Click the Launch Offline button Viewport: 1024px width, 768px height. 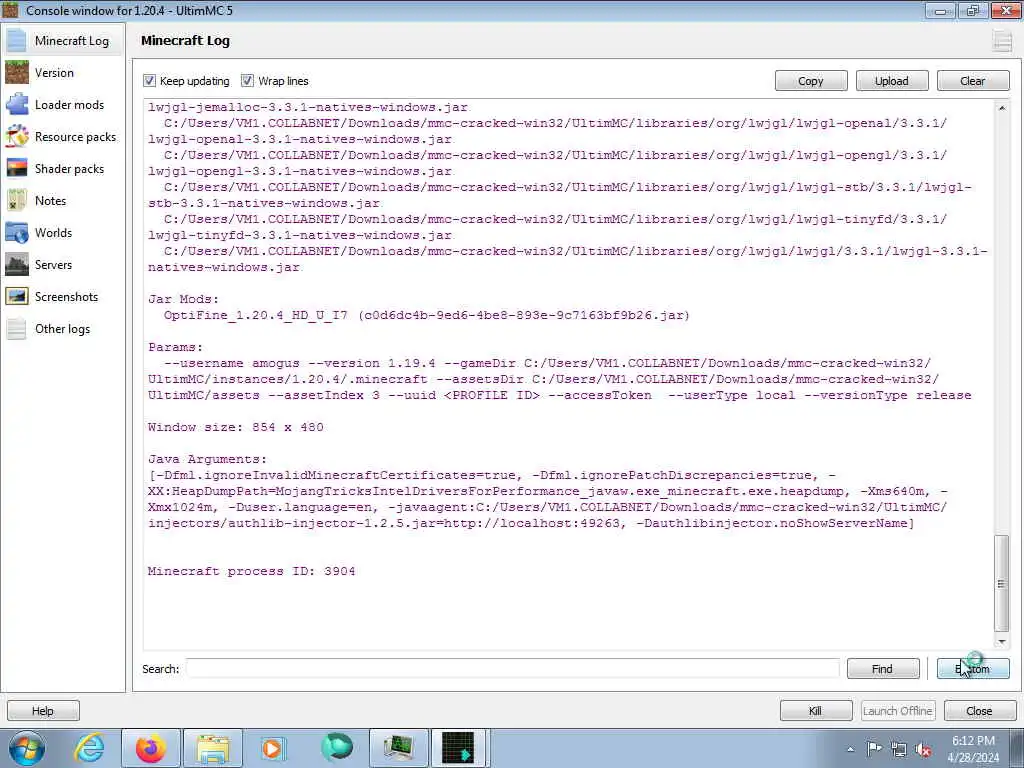point(898,711)
